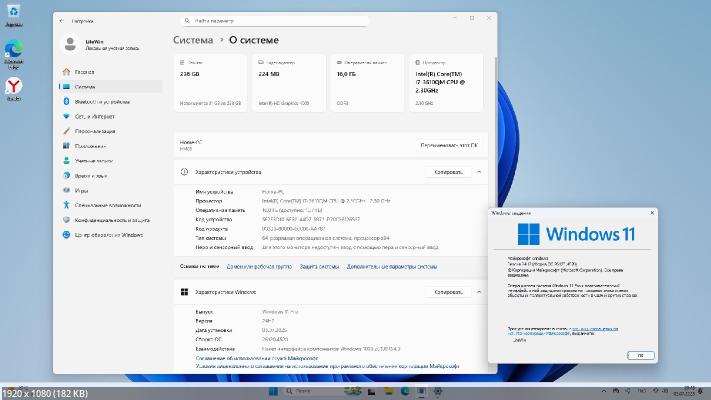
Task: Collapse the Характеристики Windows section
Action: tap(479, 292)
